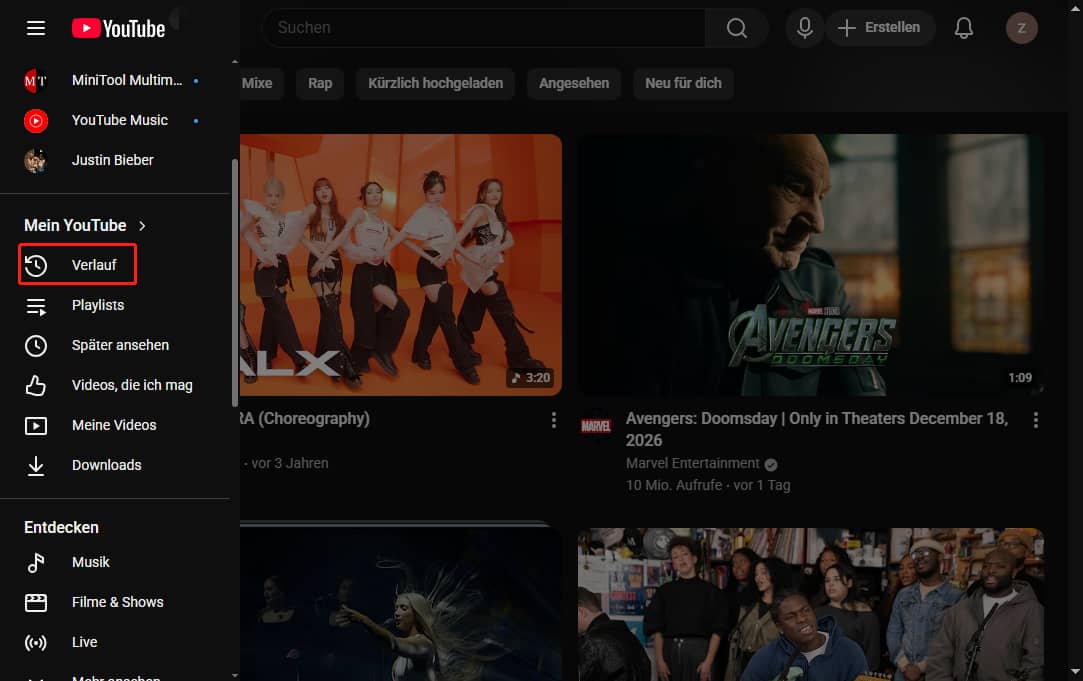Toggle the Angesehen filter chip

pos(574,83)
